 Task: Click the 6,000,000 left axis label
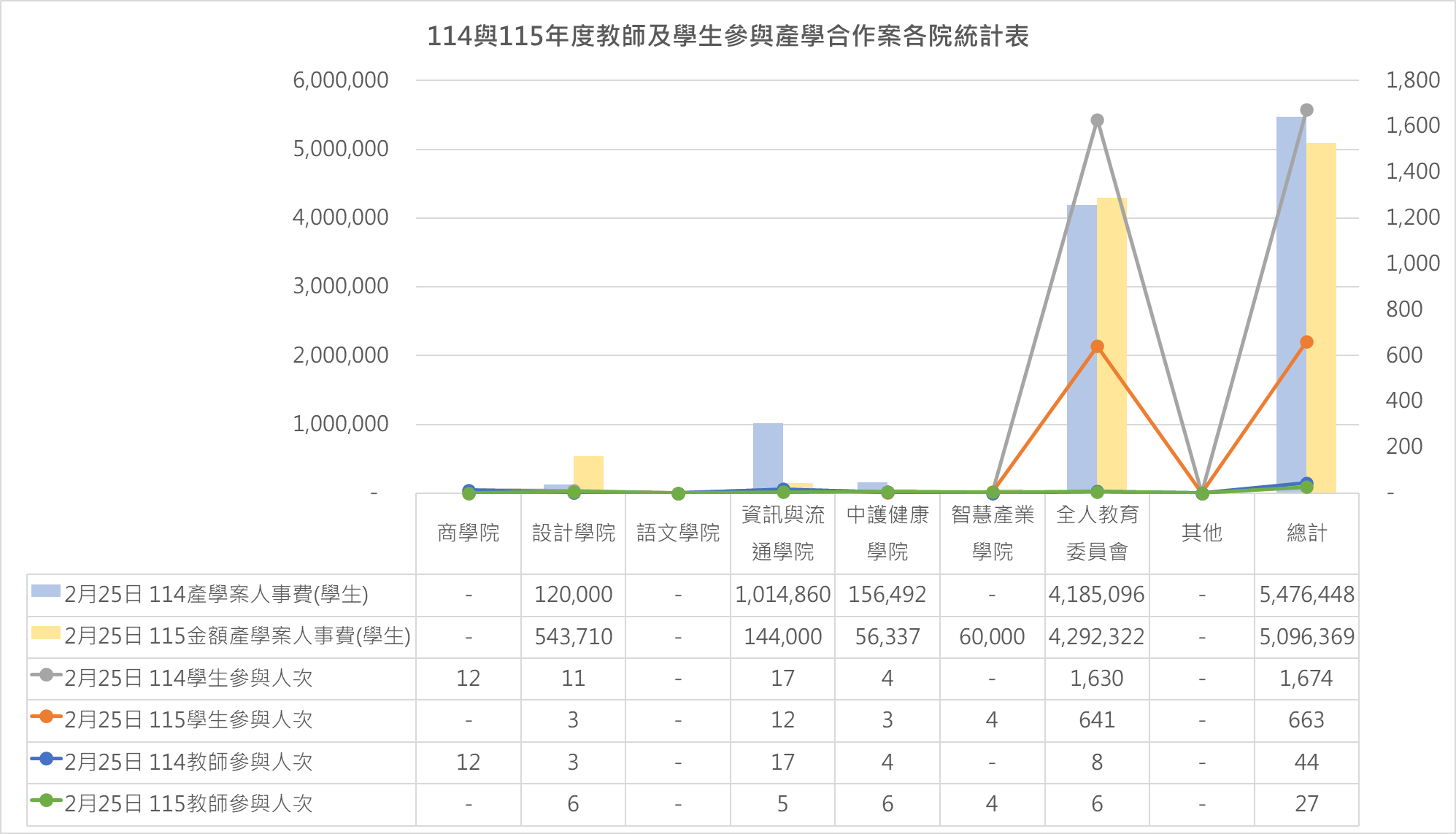(341, 80)
